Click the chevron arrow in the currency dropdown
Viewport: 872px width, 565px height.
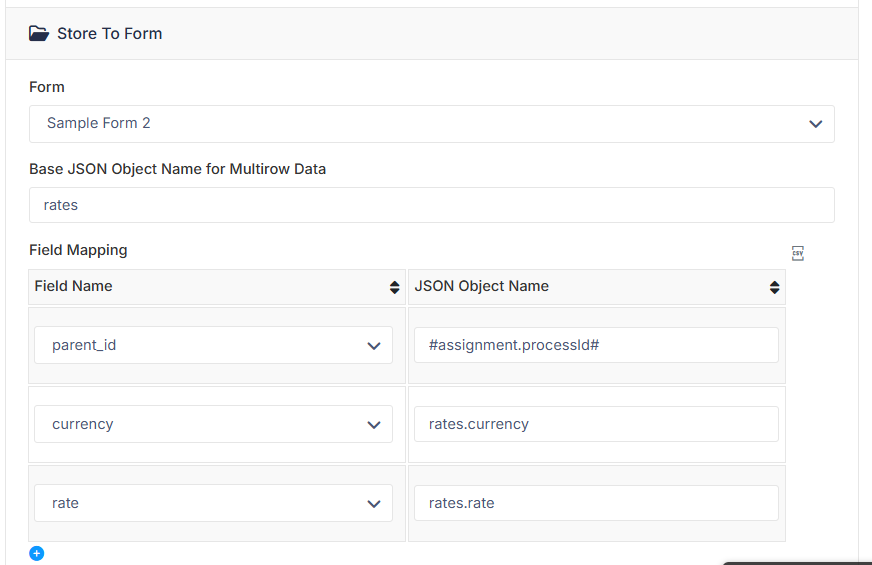click(374, 425)
